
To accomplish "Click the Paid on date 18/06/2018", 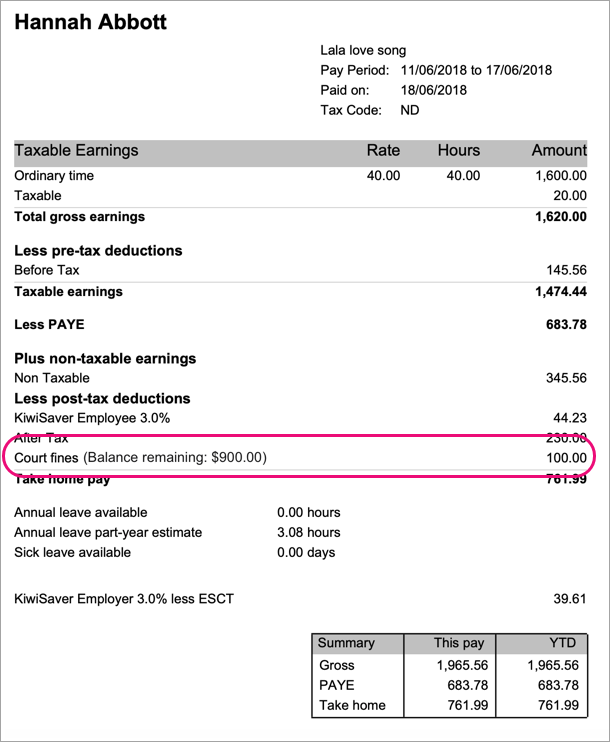I will pos(433,90).
